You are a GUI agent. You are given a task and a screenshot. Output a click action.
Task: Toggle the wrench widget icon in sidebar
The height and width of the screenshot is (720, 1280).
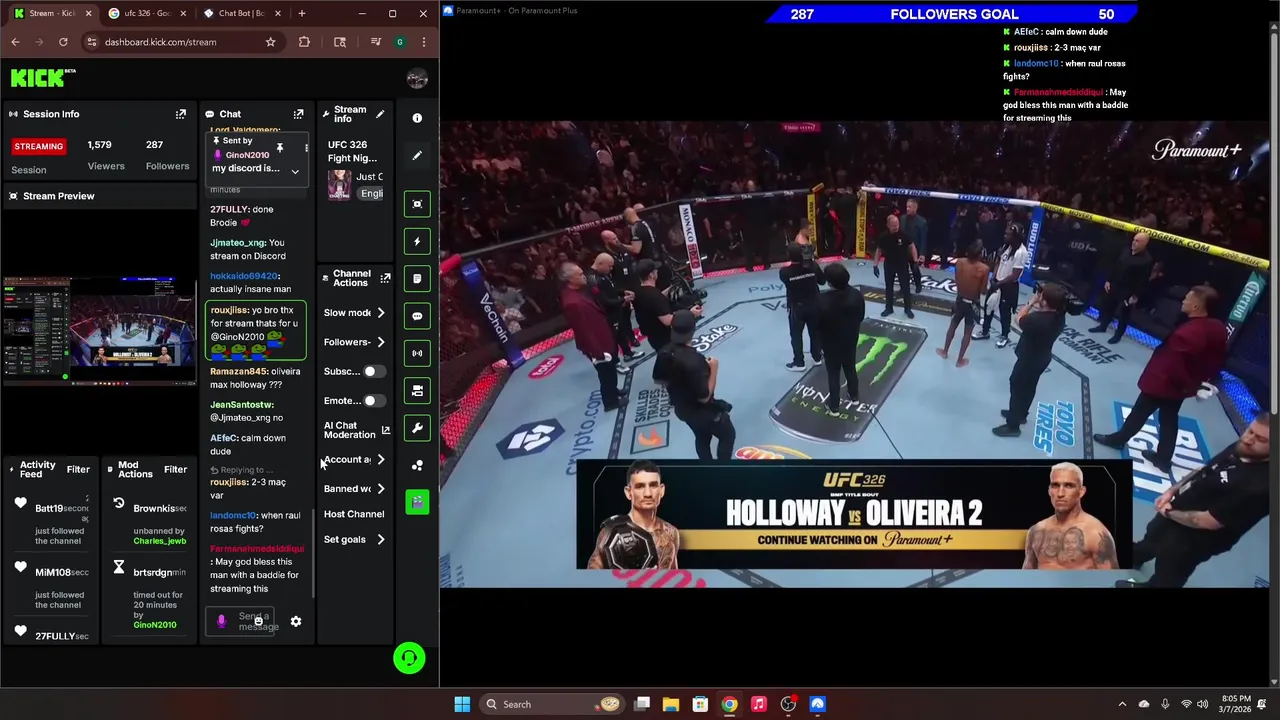pyautogui.click(x=417, y=428)
